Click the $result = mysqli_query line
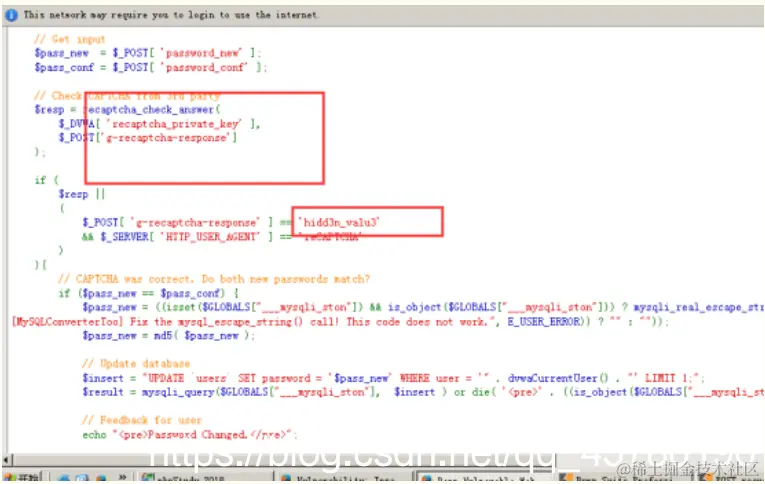The image size is (765, 484). [423, 392]
